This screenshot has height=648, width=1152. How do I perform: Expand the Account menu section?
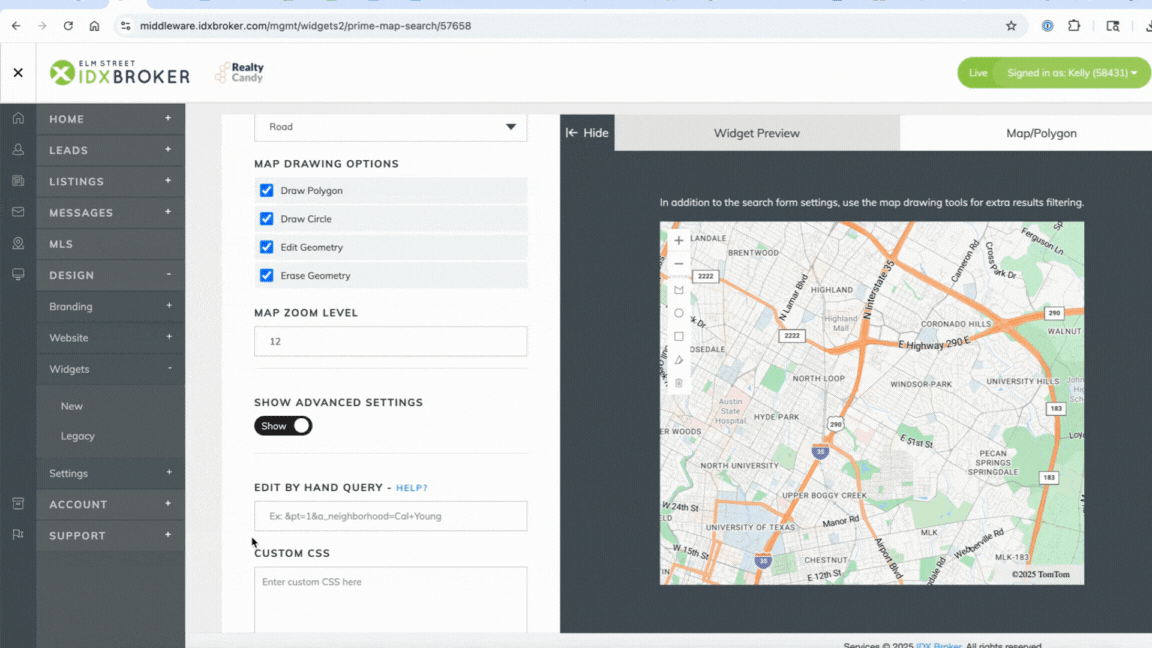coord(168,503)
